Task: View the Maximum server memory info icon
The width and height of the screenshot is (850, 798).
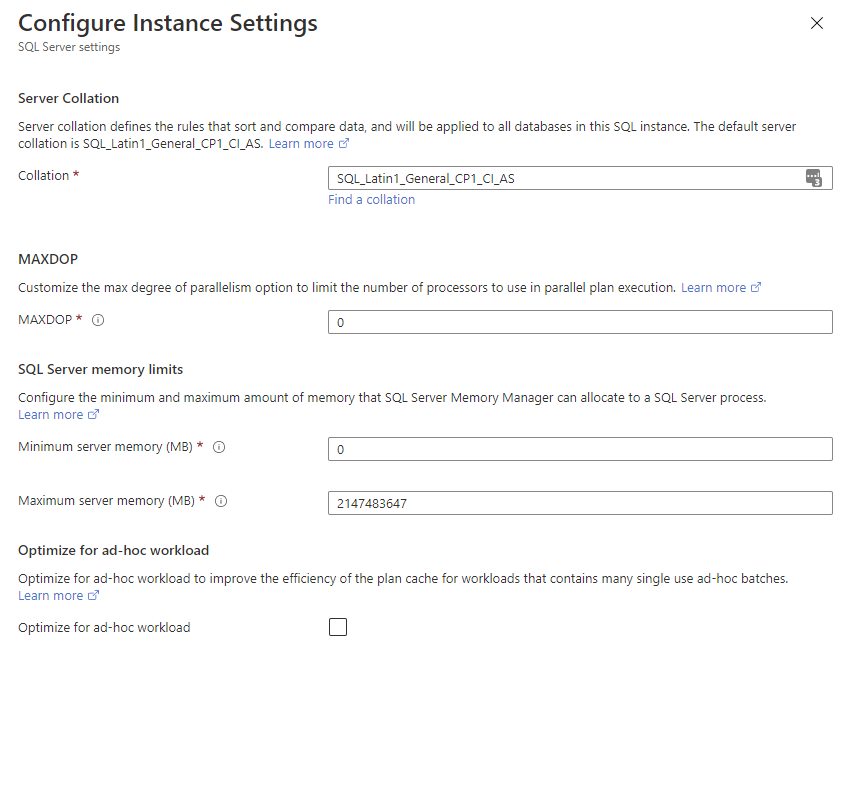Action: pyautogui.click(x=221, y=501)
